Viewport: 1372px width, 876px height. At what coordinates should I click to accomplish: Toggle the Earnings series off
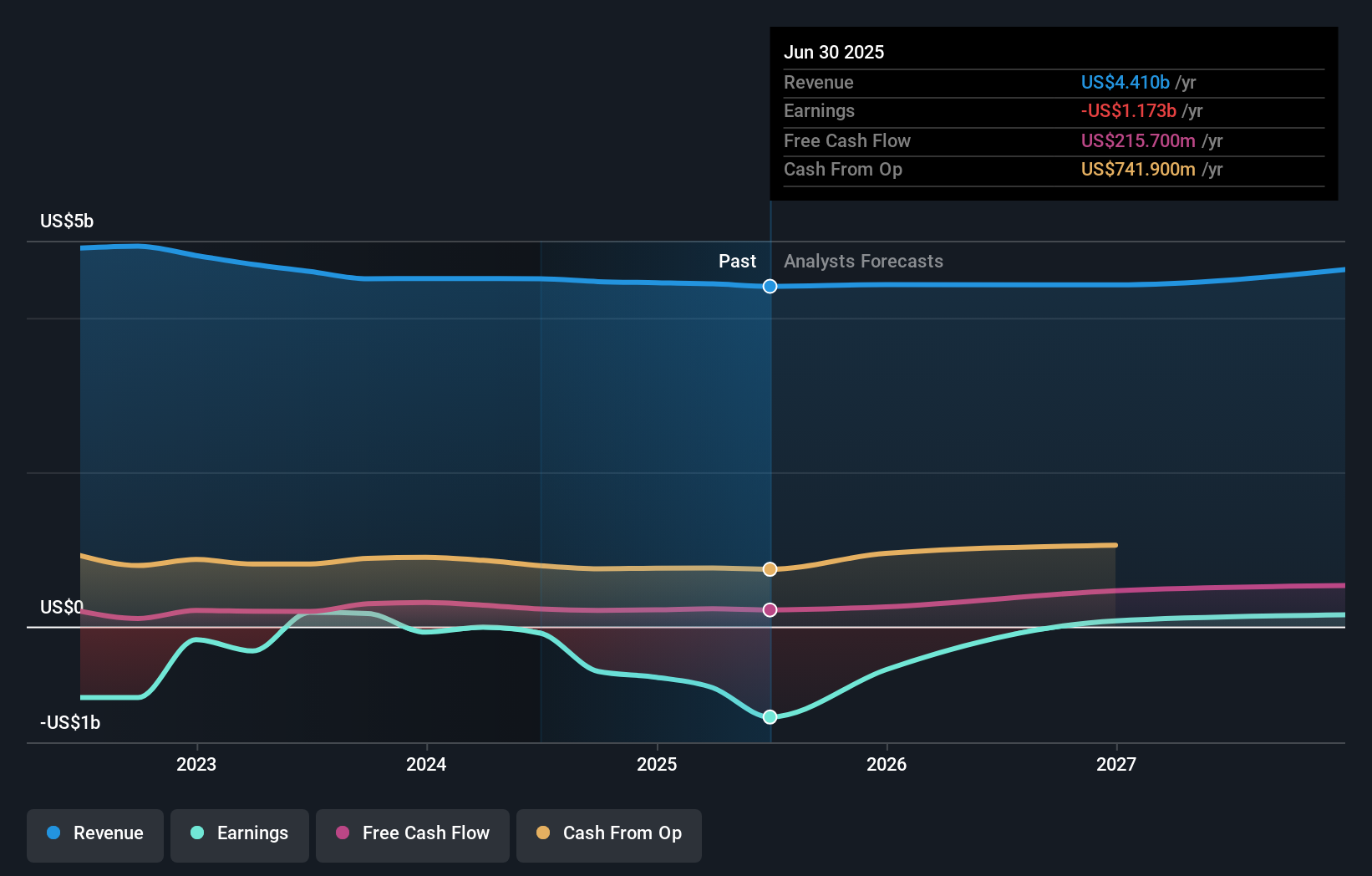point(240,834)
